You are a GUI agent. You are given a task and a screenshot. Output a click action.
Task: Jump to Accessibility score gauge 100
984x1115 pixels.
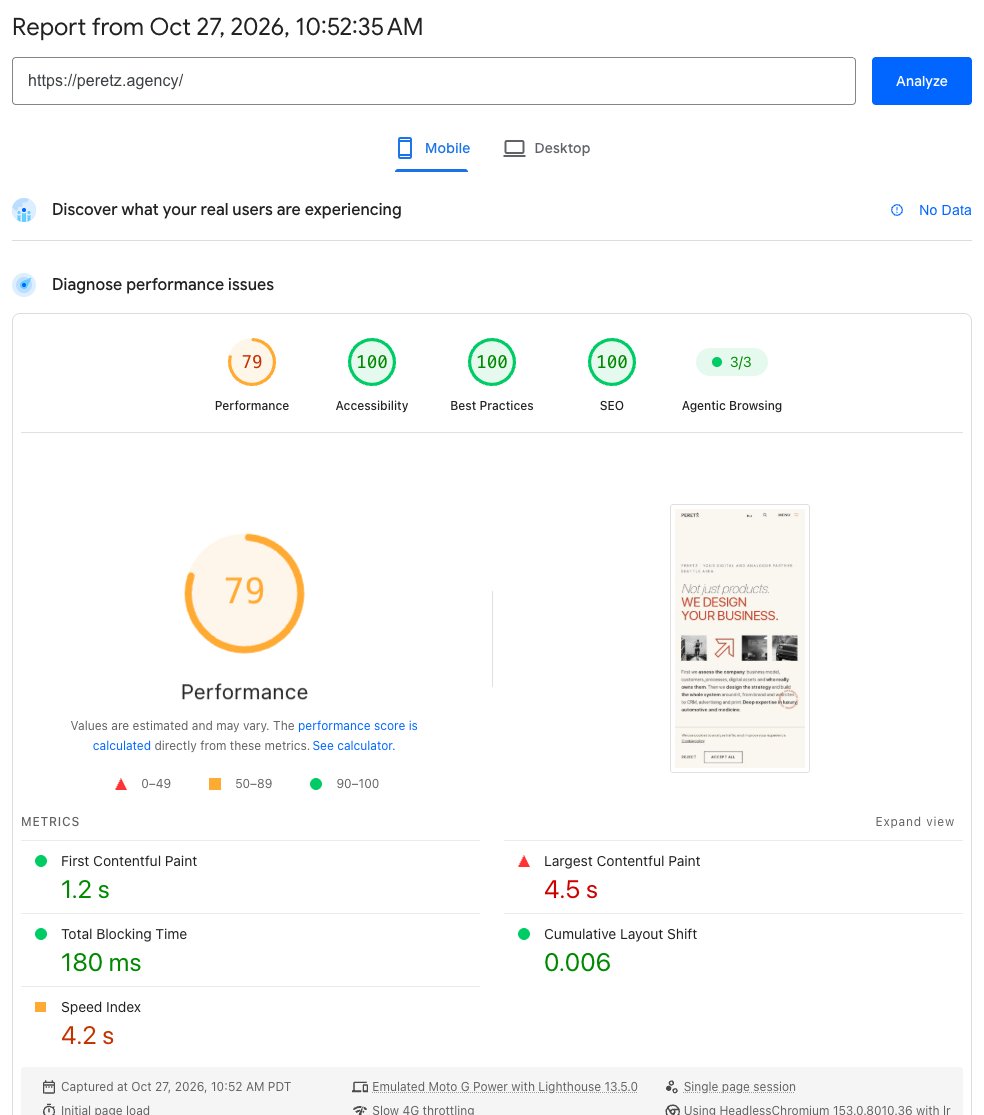click(372, 362)
